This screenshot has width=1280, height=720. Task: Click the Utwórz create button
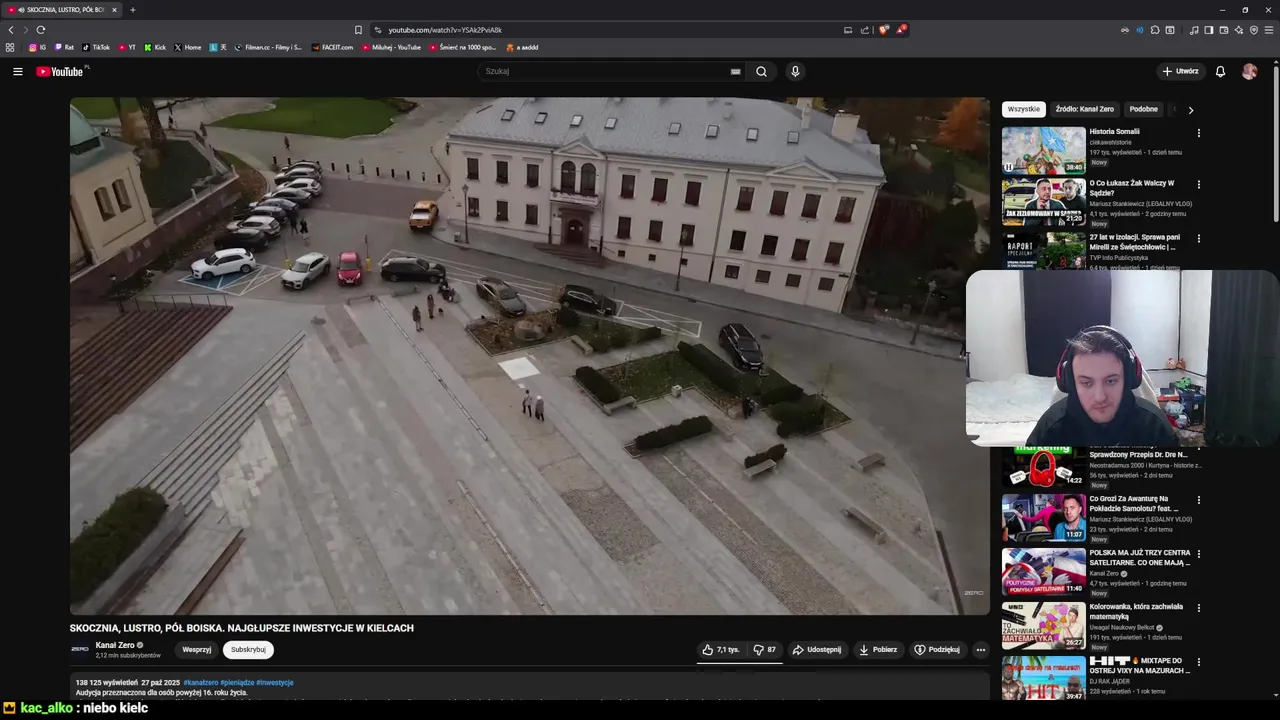tap(1180, 71)
